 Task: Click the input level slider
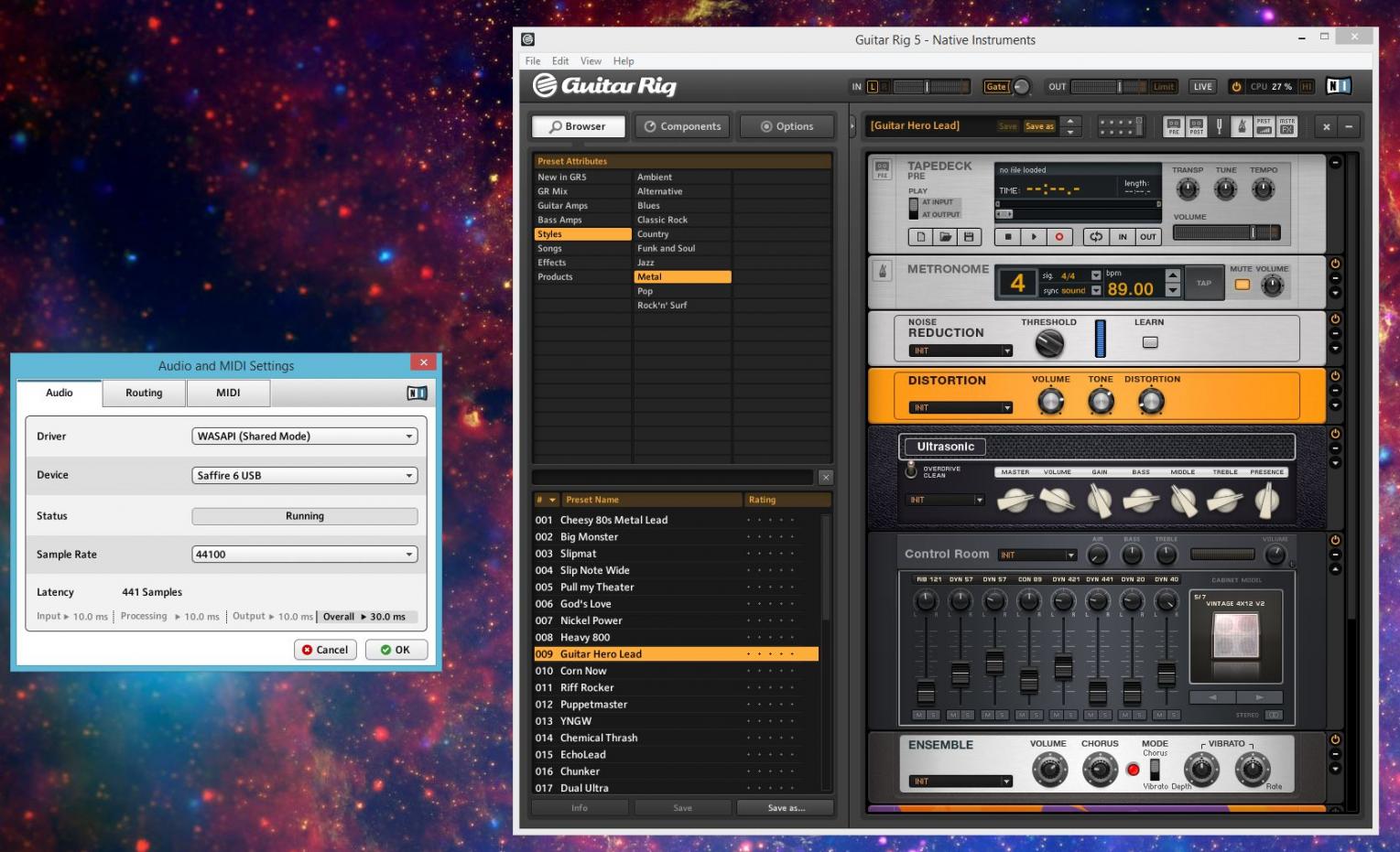coord(932,87)
